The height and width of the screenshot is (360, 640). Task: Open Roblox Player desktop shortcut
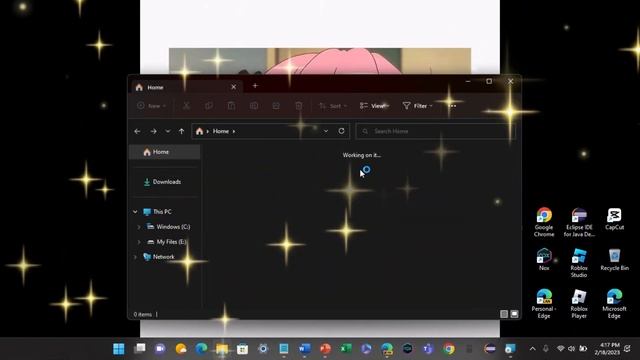tap(579, 304)
